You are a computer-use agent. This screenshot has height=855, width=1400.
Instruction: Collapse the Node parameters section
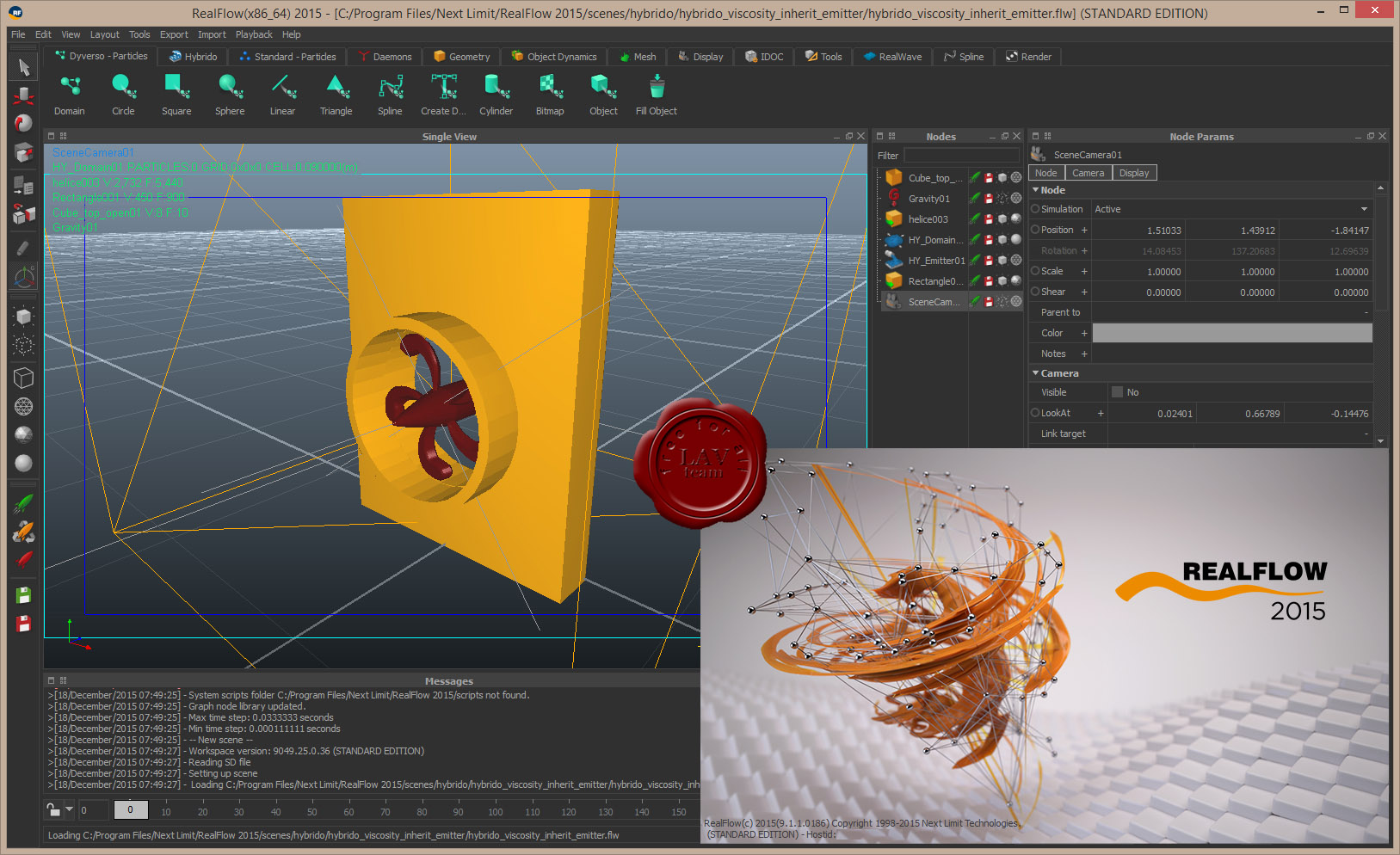coord(1035,190)
